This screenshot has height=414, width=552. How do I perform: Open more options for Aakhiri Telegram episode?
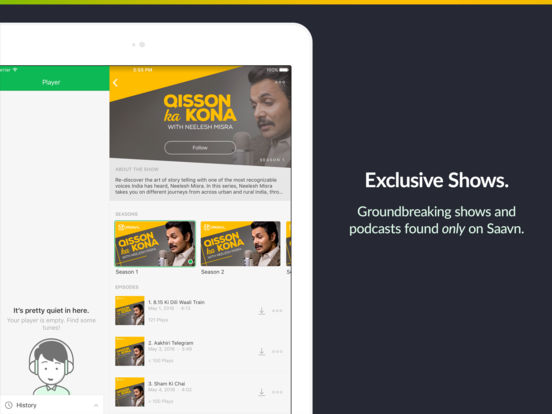click(277, 352)
